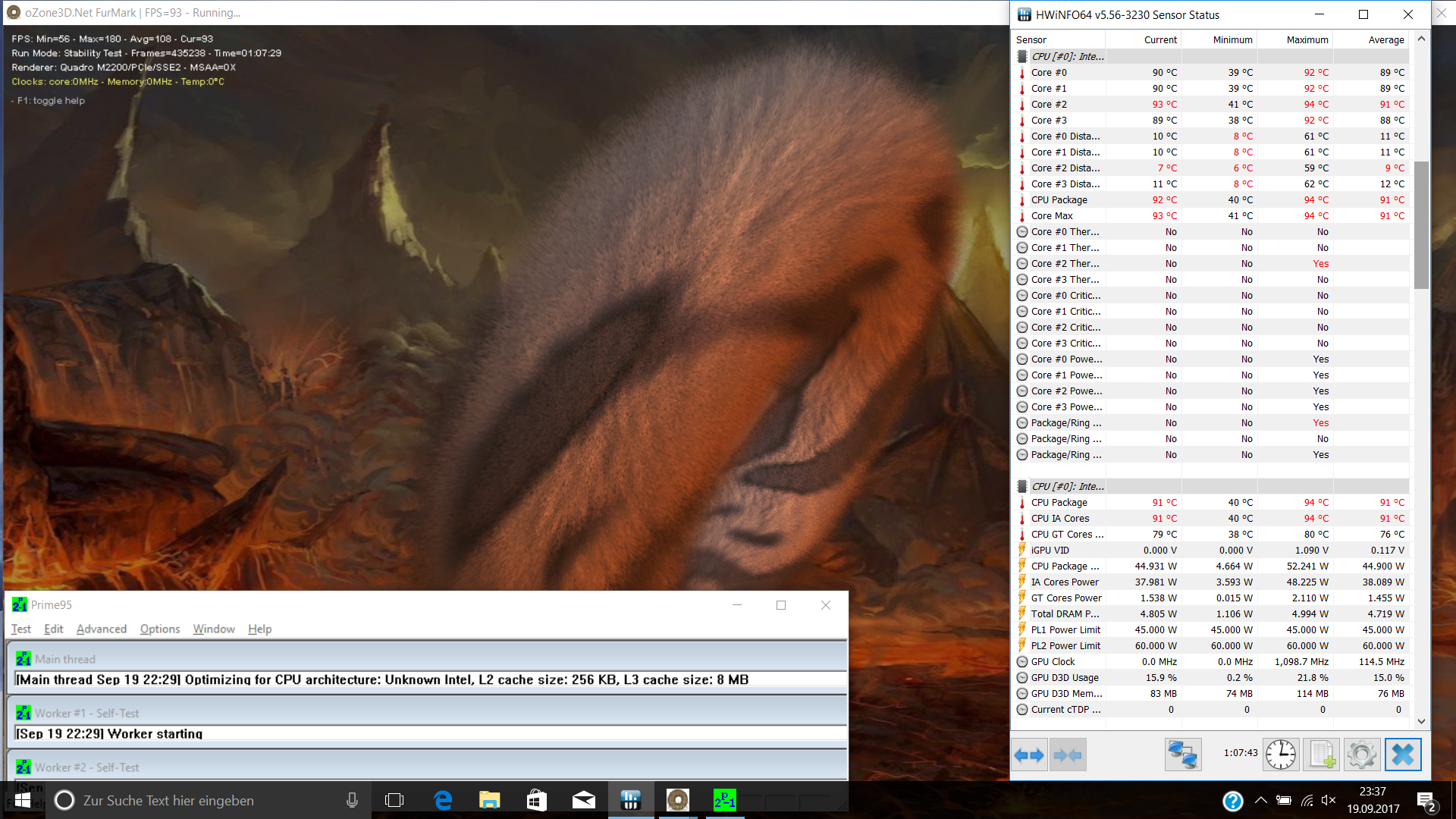Click the Average column header
The image size is (1456, 819).
point(1371,40)
